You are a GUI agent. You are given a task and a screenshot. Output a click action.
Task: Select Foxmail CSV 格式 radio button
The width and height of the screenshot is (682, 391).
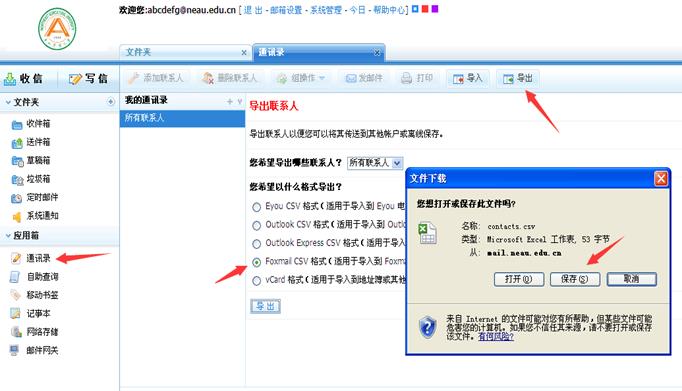tap(257, 262)
